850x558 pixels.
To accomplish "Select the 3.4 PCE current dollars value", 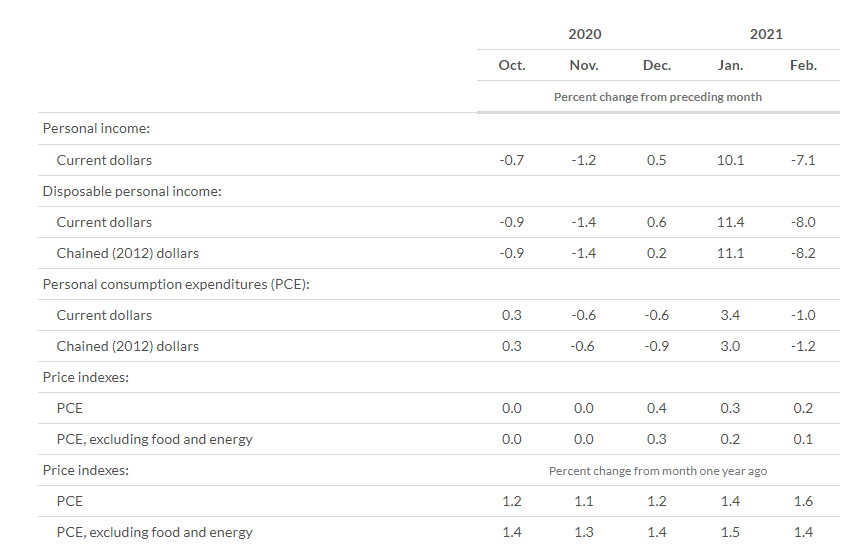I will point(730,315).
